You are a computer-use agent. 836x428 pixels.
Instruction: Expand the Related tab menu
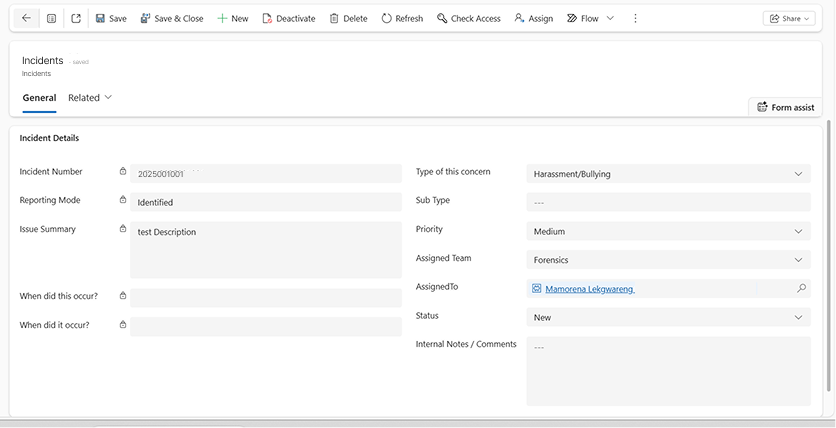click(x=90, y=98)
